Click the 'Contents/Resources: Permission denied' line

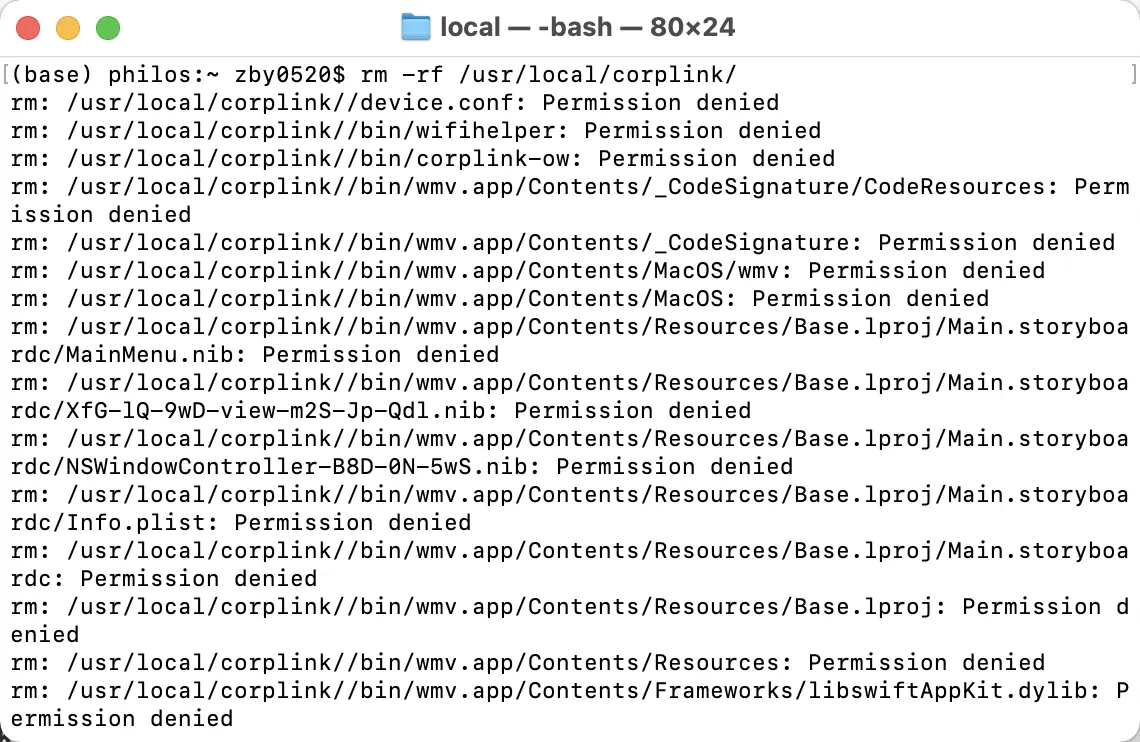(x=528, y=663)
